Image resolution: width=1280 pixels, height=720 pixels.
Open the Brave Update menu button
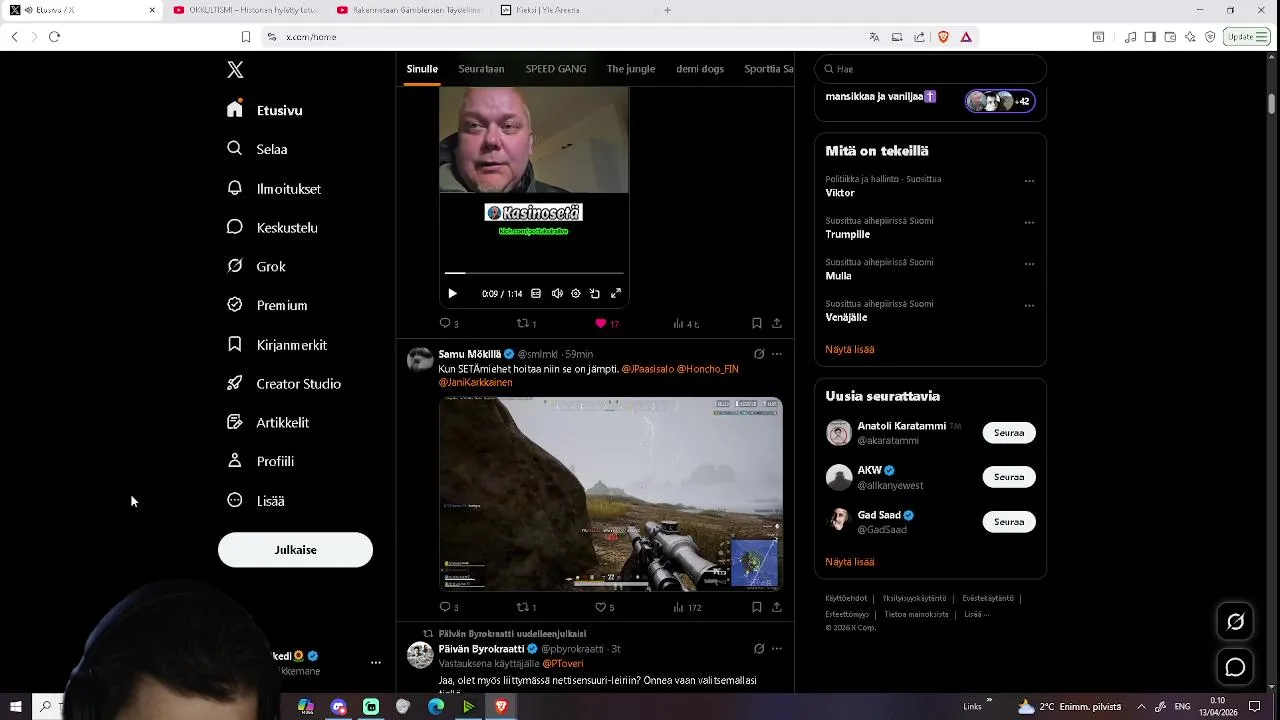[x=1247, y=37]
